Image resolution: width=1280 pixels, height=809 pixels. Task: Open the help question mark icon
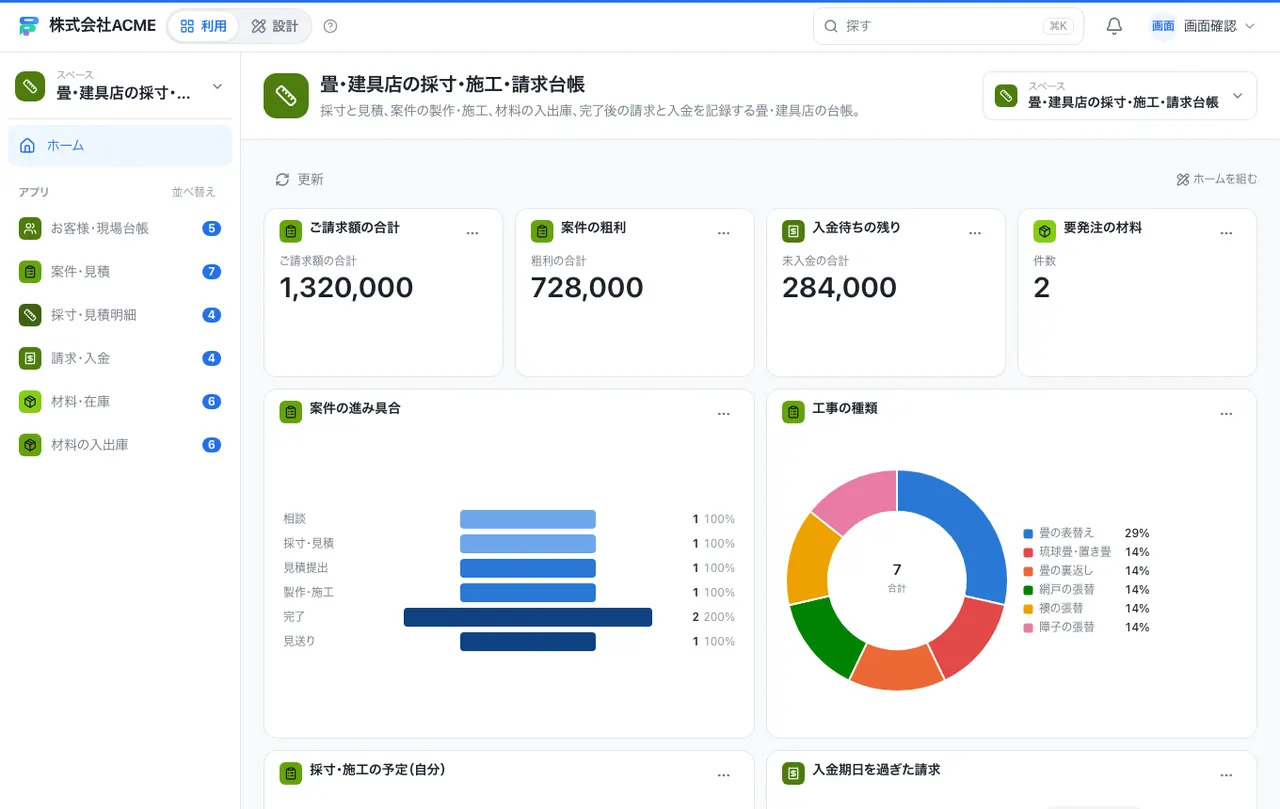331,26
